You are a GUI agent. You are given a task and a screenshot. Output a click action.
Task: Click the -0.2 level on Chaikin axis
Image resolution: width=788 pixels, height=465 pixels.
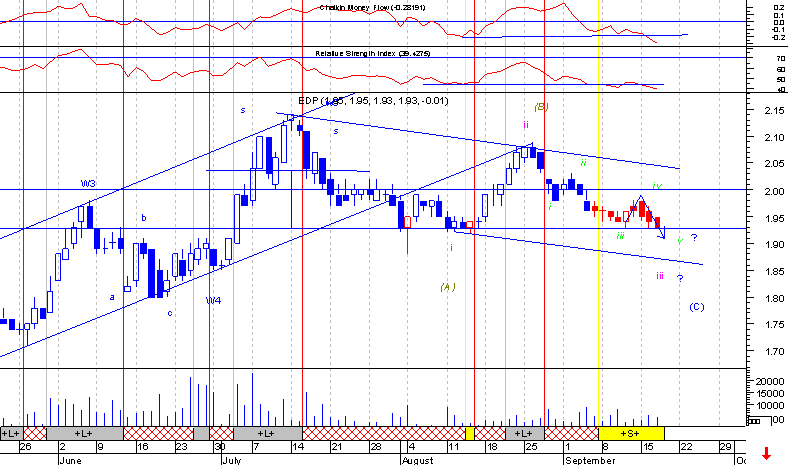pyautogui.click(x=778, y=37)
